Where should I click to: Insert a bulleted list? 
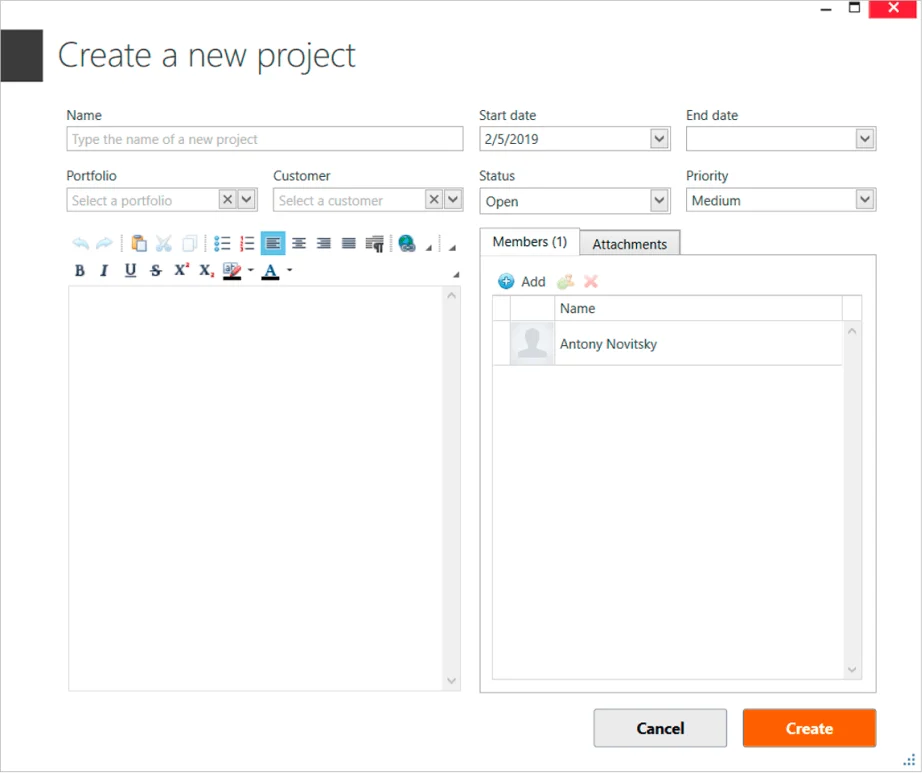[222, 243]
